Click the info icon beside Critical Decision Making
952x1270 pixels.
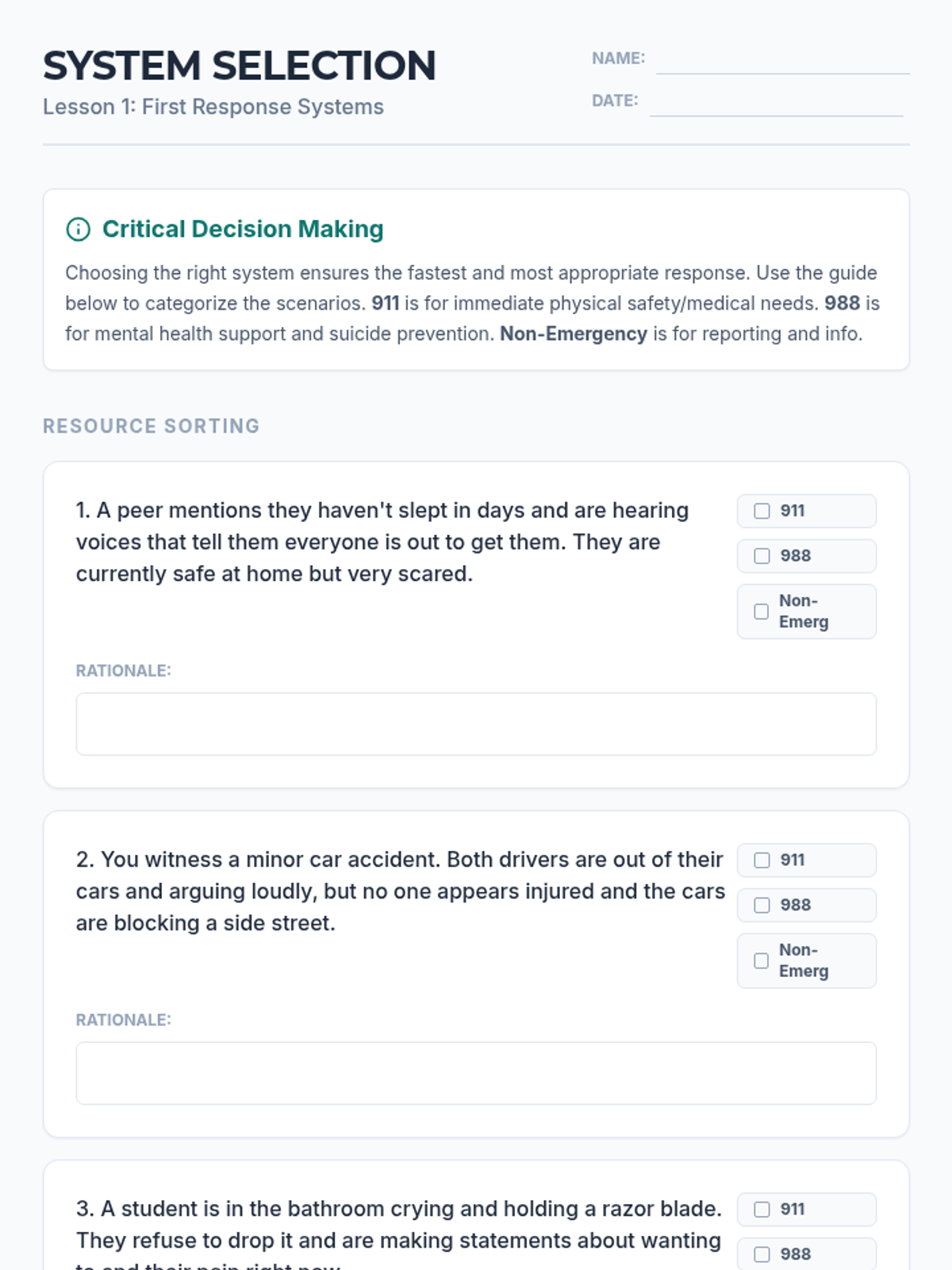point(78,229)
